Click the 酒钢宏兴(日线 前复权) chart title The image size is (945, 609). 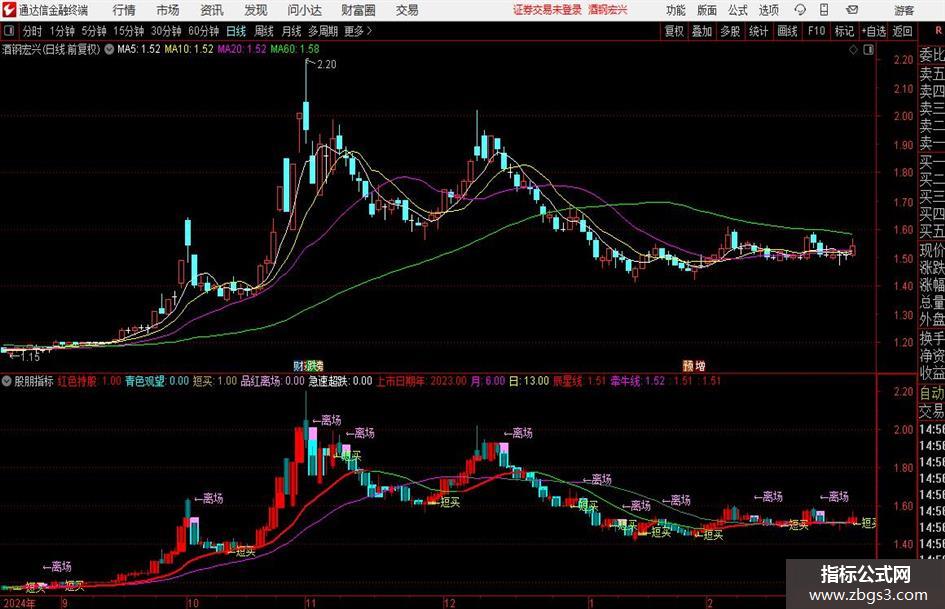click(x=51, y=49)
